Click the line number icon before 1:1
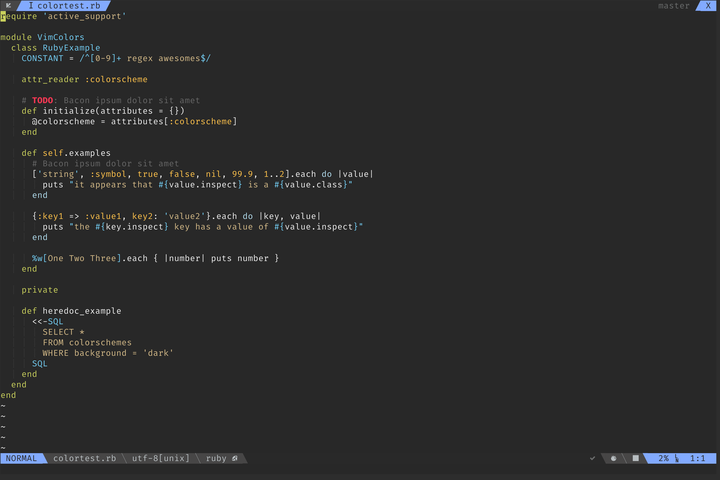The image size is (720, 480). point(677,458)
